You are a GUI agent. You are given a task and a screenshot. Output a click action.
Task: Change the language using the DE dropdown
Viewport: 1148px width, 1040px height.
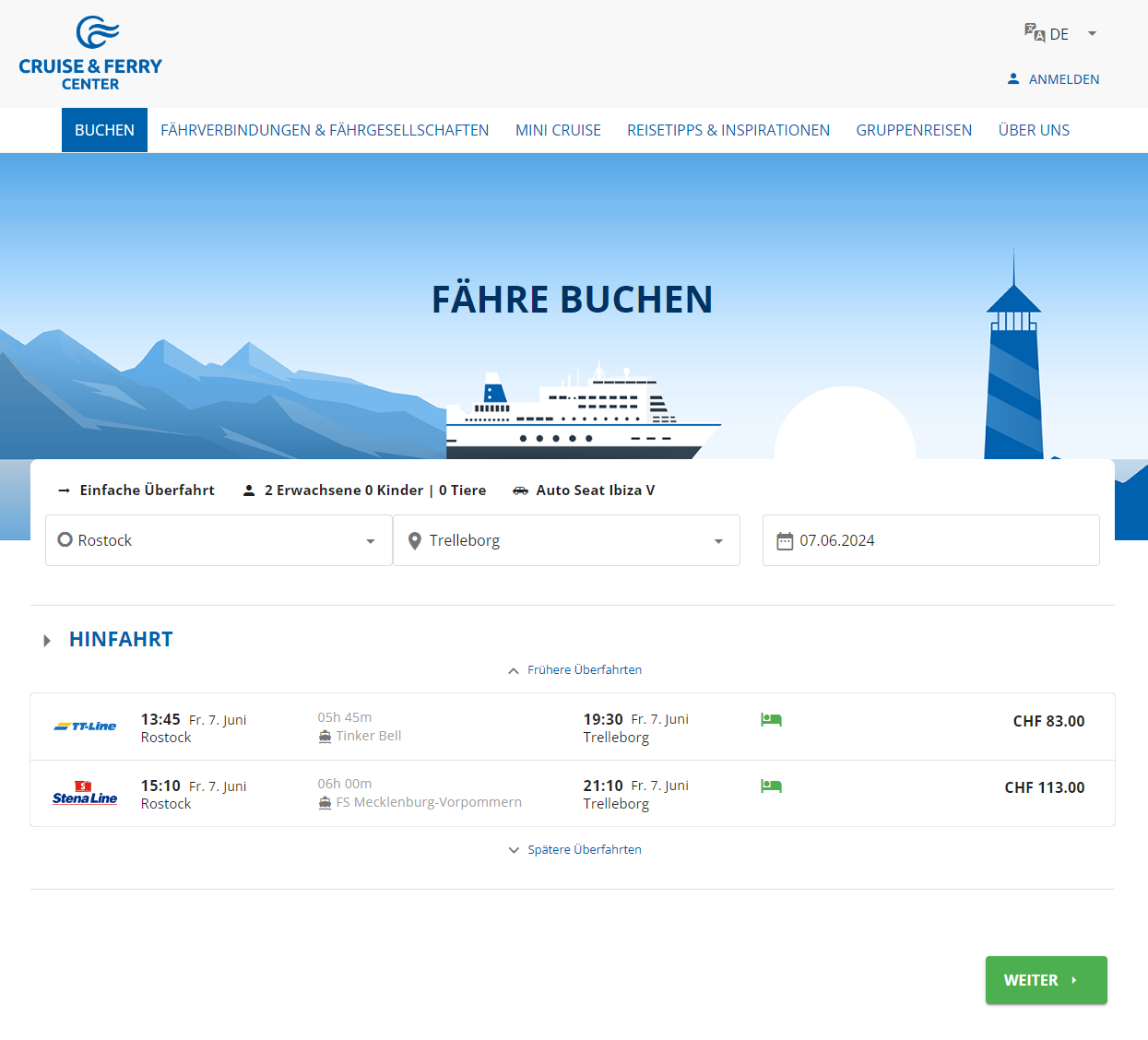pos(1060,33)
